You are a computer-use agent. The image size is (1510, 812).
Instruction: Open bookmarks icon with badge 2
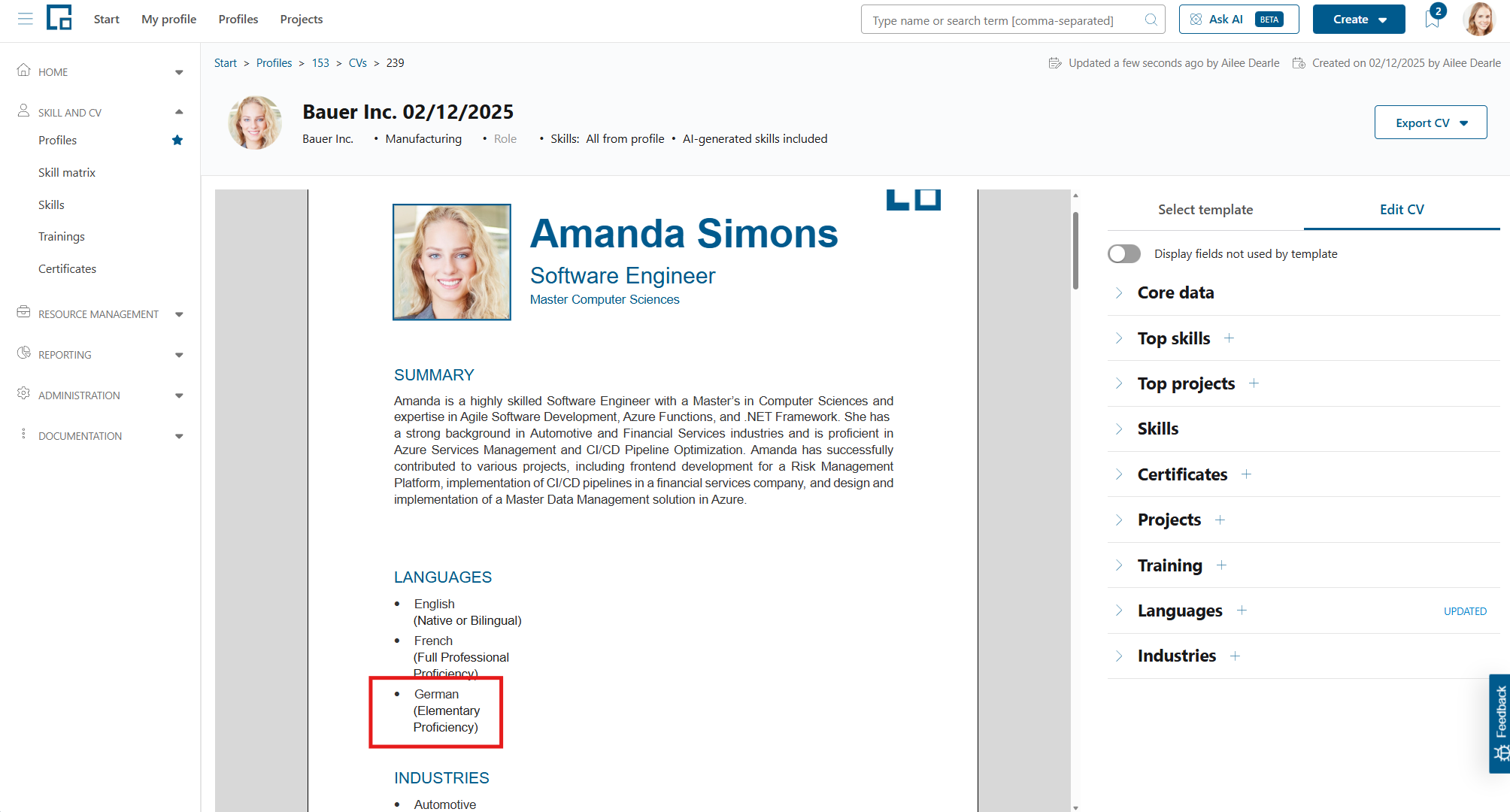1433,20
